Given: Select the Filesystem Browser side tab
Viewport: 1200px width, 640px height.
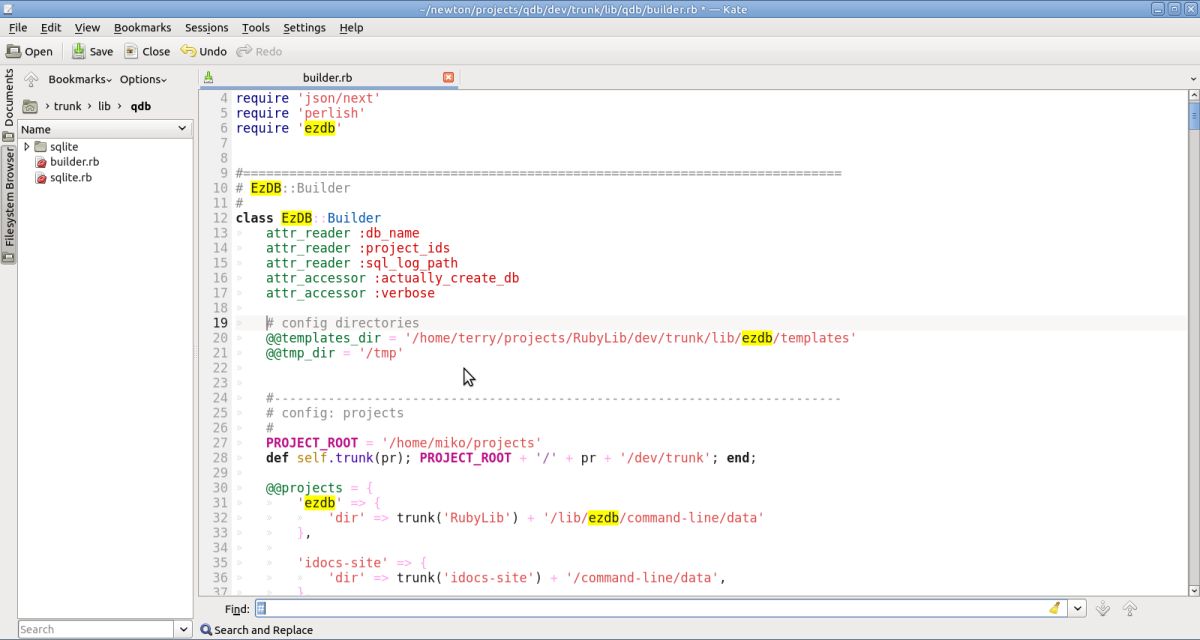Looking at the screenshot, I should [8, 205].
